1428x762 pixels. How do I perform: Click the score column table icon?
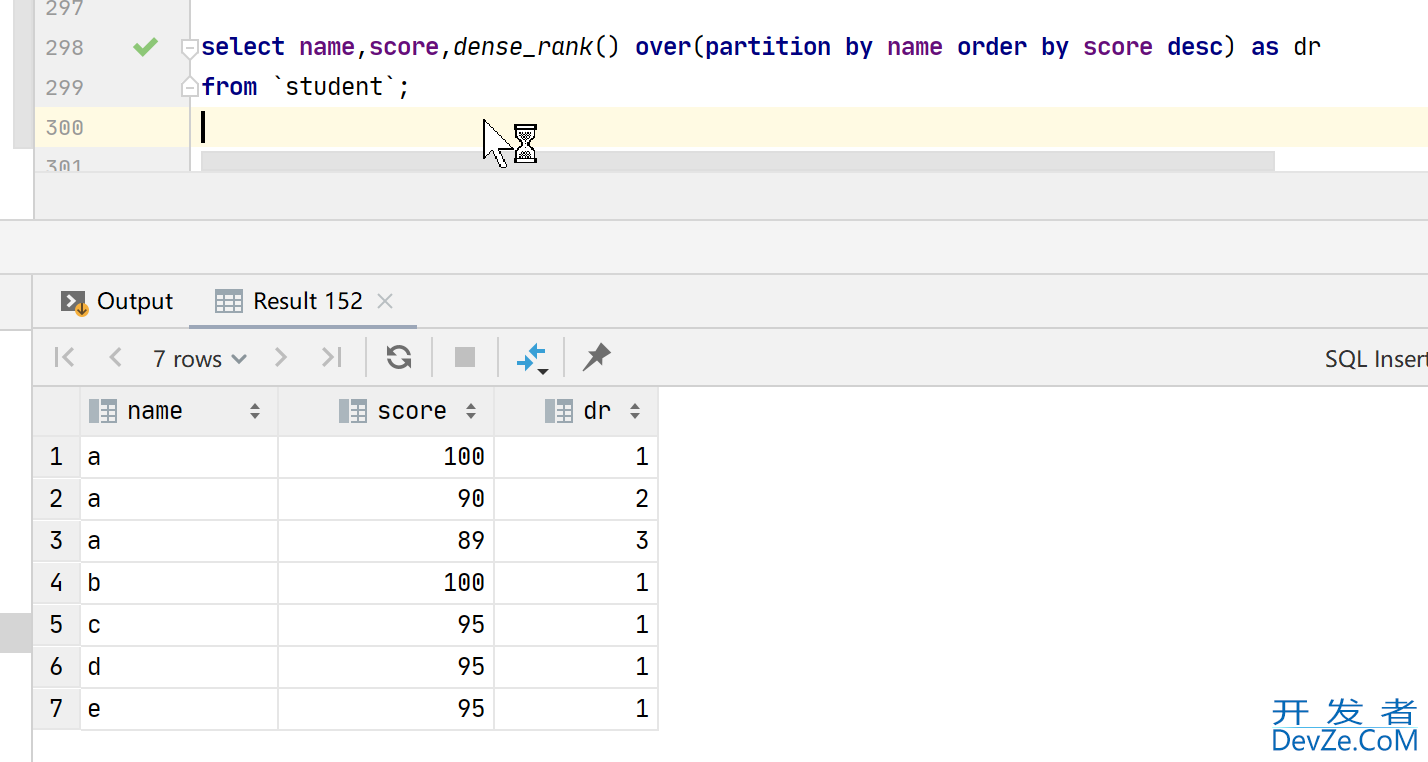pyautogui.click(x=352, y=411)
